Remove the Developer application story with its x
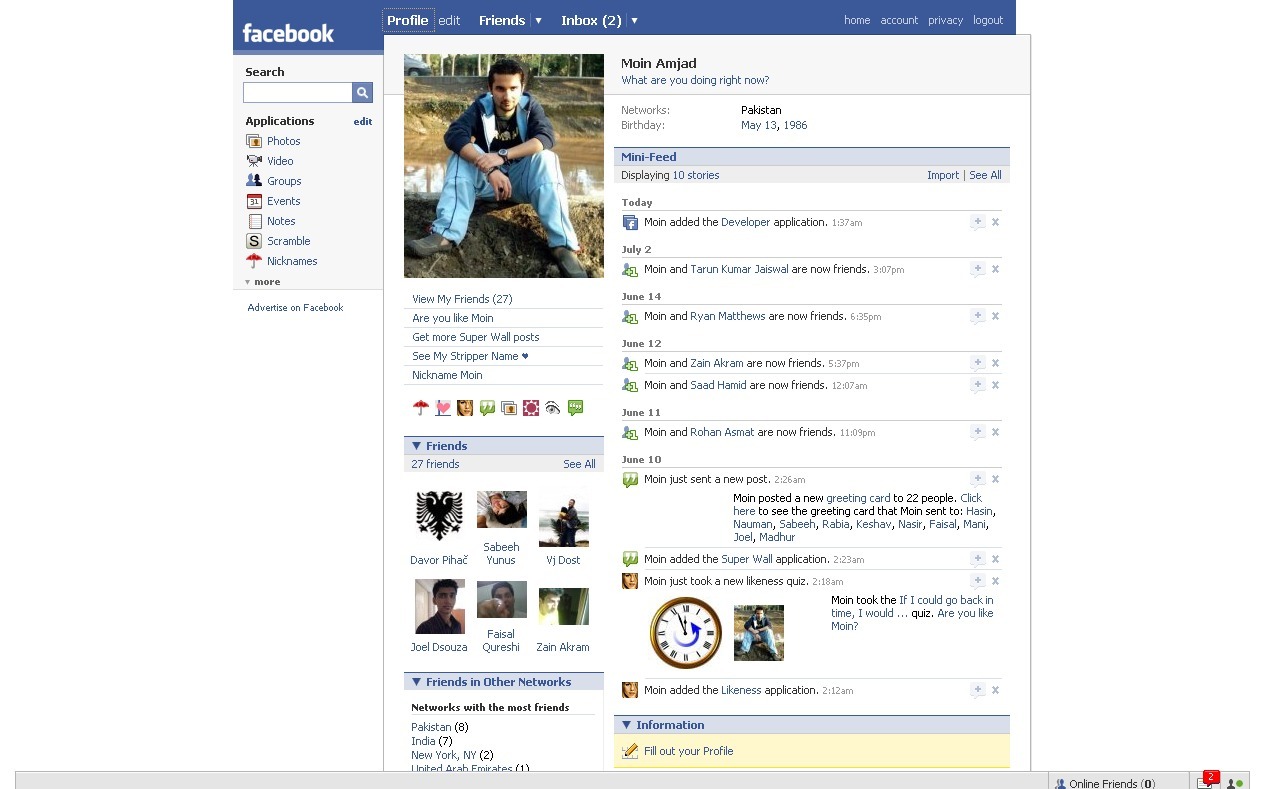The image size is (1265, 789). click(x=995, y=222)
